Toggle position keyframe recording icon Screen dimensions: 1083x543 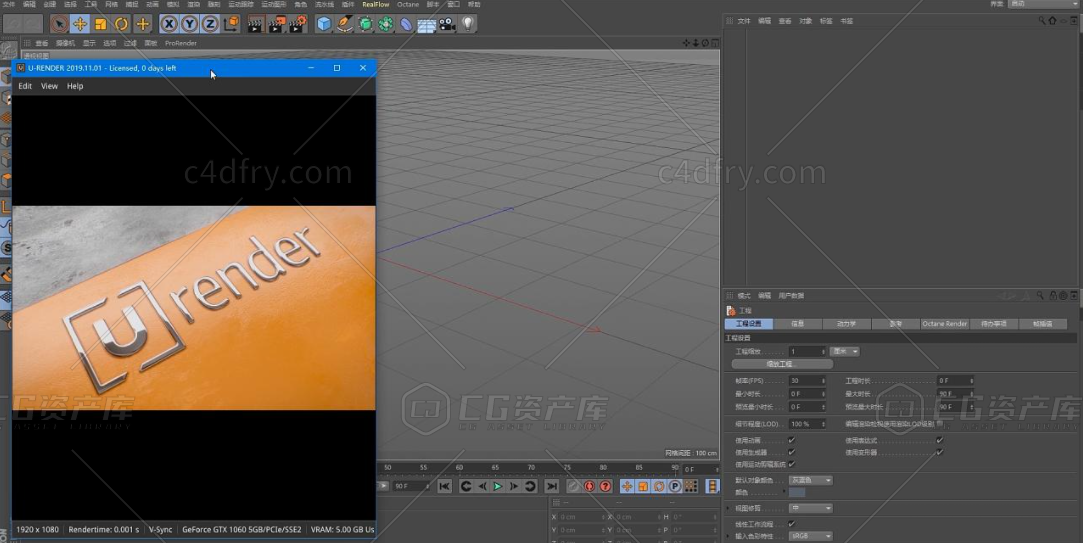[627, 486]
